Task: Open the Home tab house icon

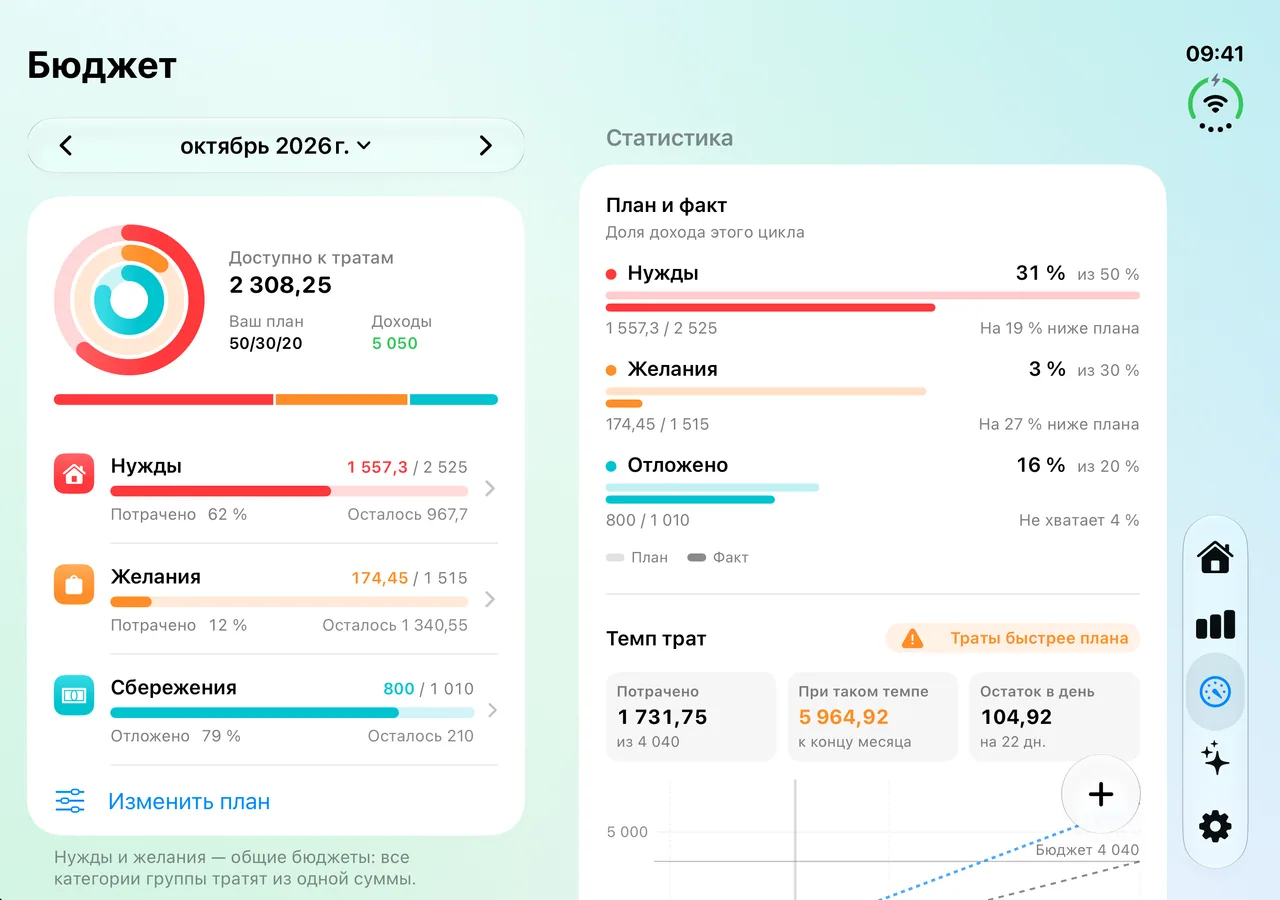Action: click(1215, 557)
